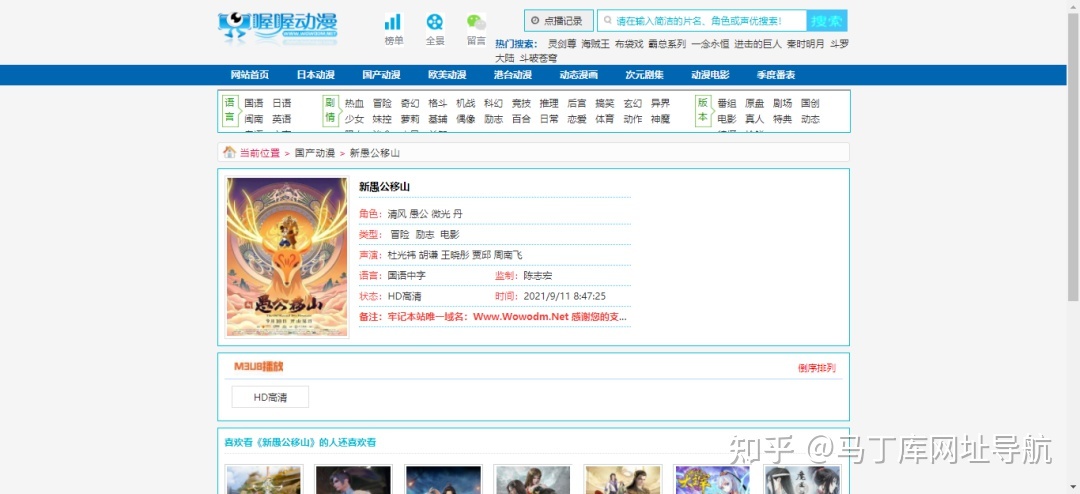The height and width of the screenshot is (494, 1080).
Task: Choose the 真人 version filter
Action: point(754,119)
